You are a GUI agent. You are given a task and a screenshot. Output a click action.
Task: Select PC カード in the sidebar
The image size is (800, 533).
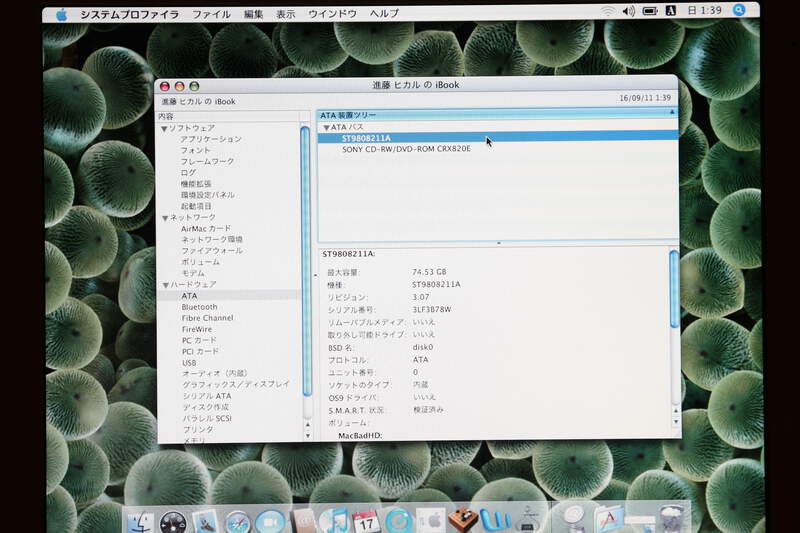coord(199,340)
